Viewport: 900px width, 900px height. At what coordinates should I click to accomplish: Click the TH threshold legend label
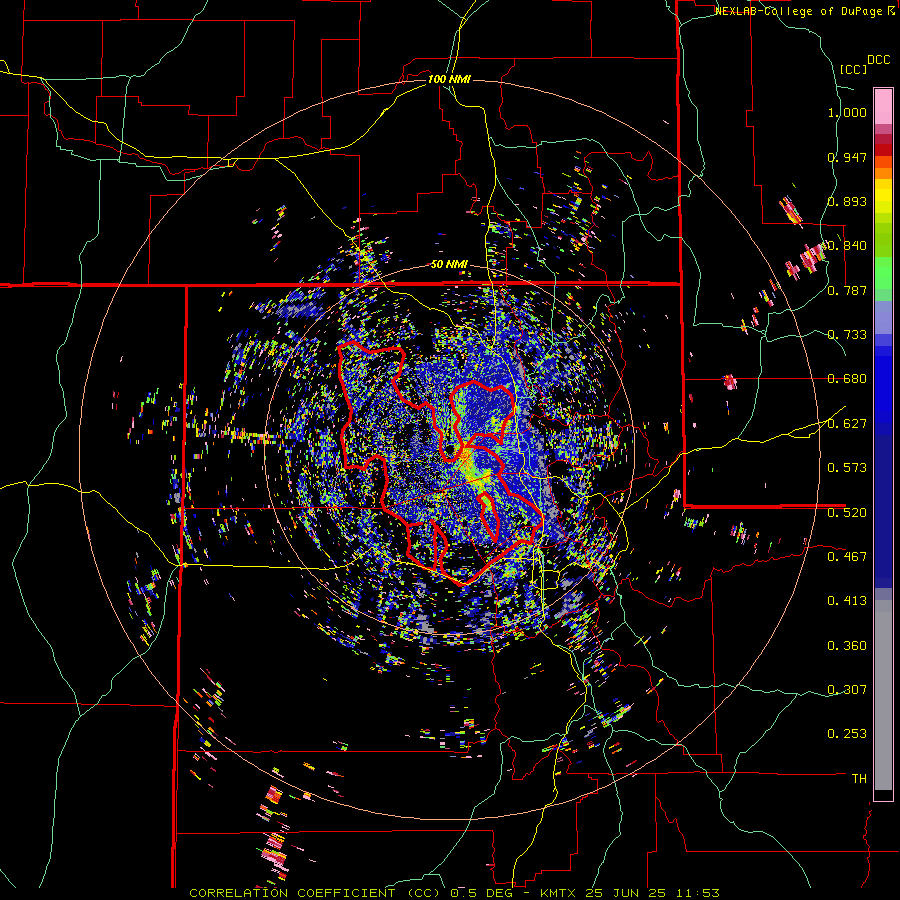(x=859, y=778)
